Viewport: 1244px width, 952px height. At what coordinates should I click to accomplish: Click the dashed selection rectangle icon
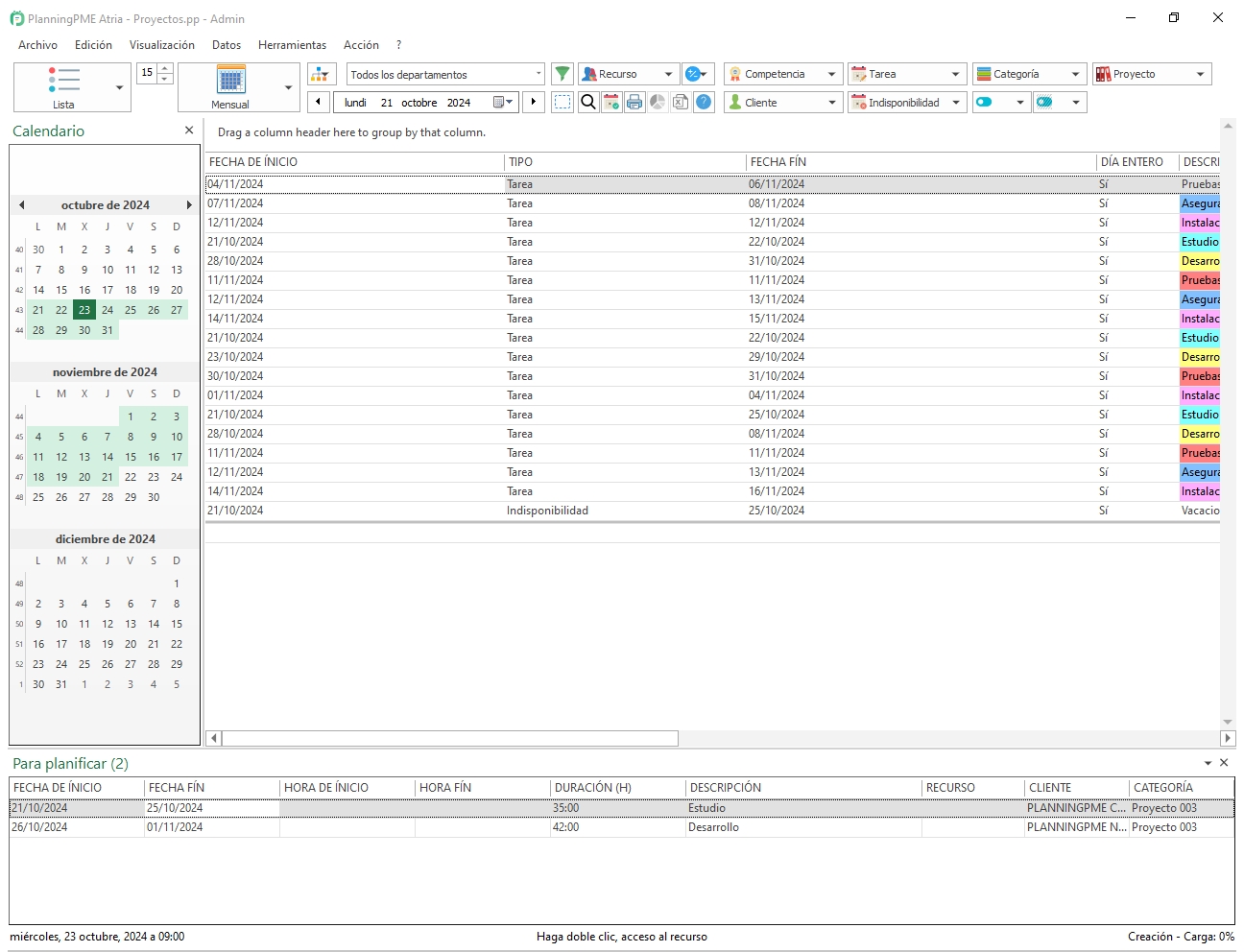coord(562,102)
